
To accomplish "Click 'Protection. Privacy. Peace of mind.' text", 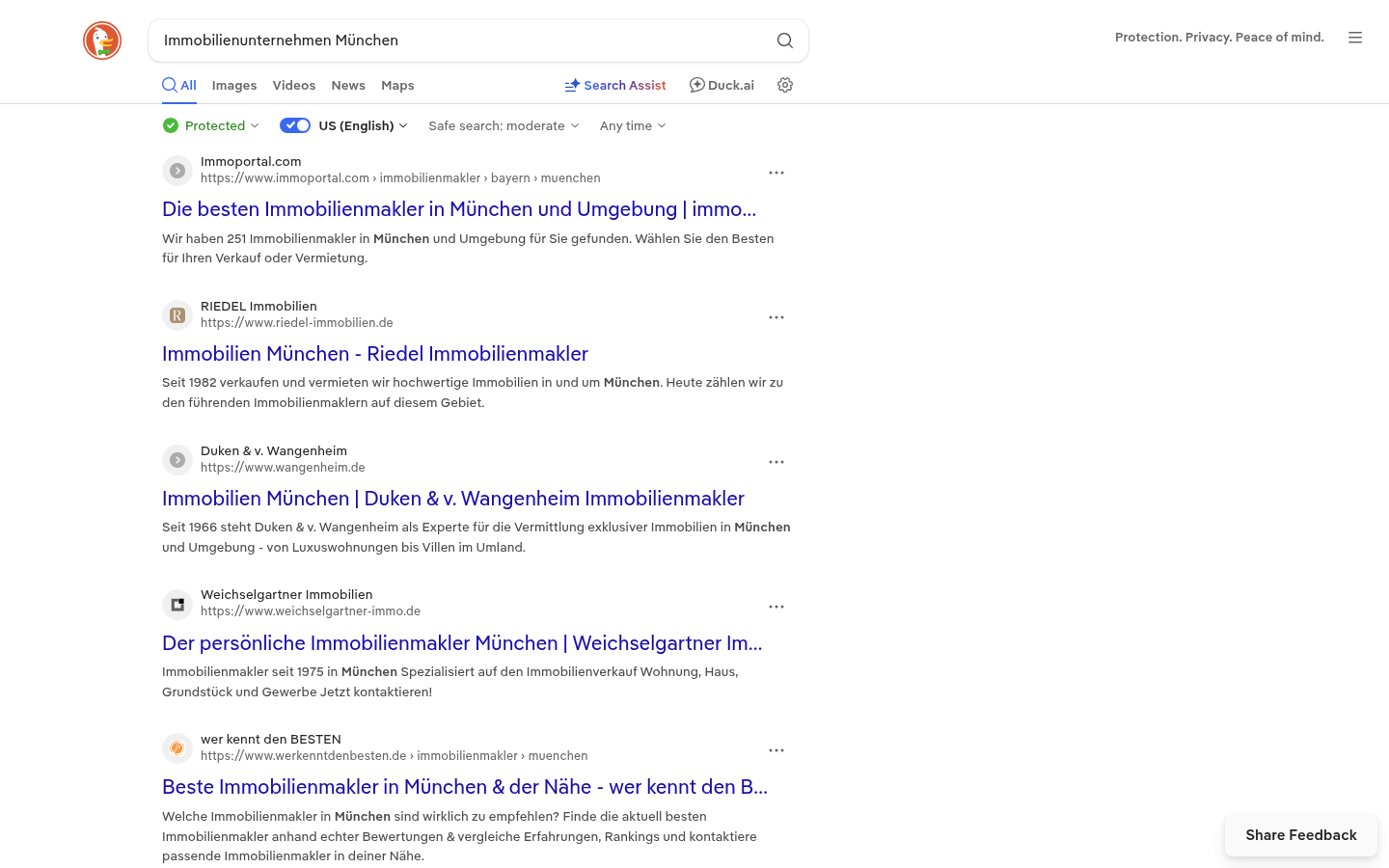I will tap(1219, 38).
